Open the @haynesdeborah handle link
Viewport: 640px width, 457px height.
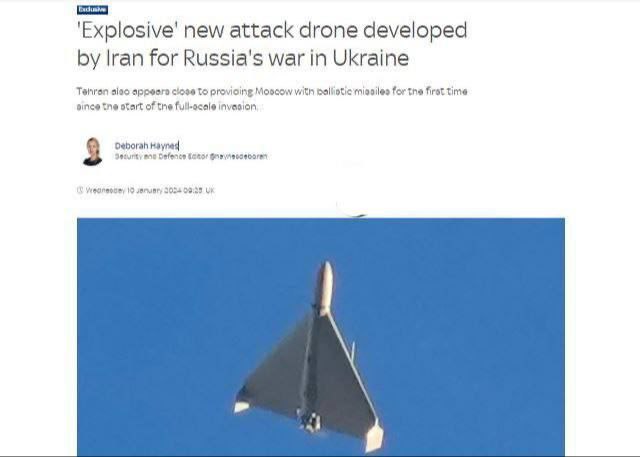click(238, 156)
